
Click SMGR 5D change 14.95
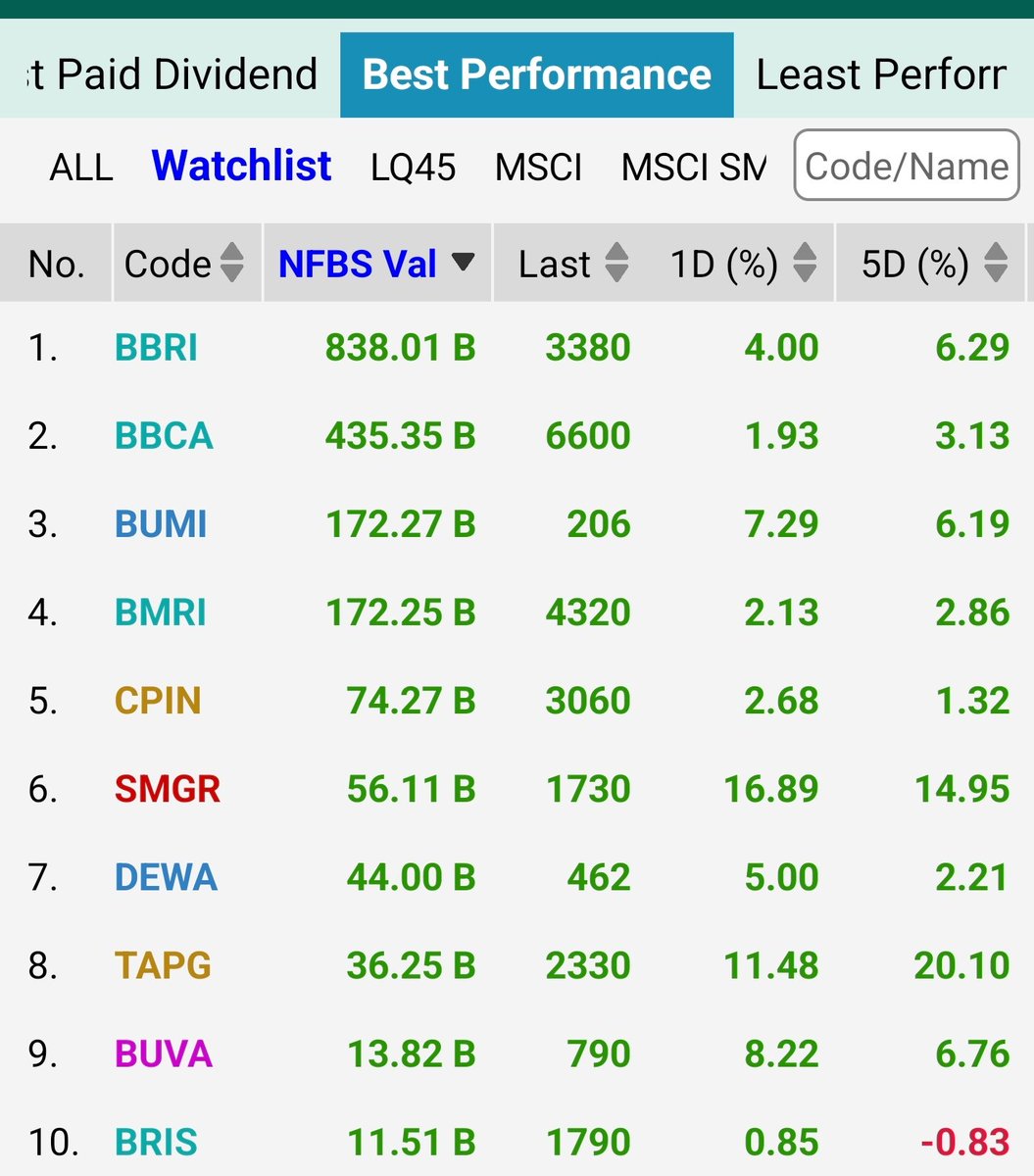tap(961, 789)
